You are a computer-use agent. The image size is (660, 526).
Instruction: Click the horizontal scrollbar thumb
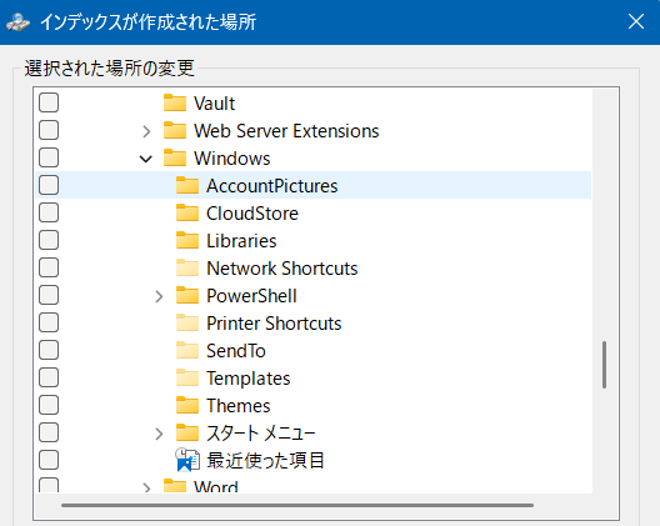click(x=297, y=505)
